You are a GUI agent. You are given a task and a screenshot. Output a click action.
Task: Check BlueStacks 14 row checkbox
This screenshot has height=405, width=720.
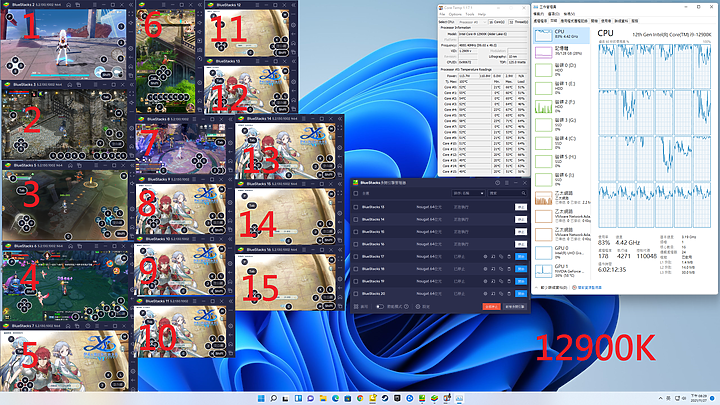[355, 219]
